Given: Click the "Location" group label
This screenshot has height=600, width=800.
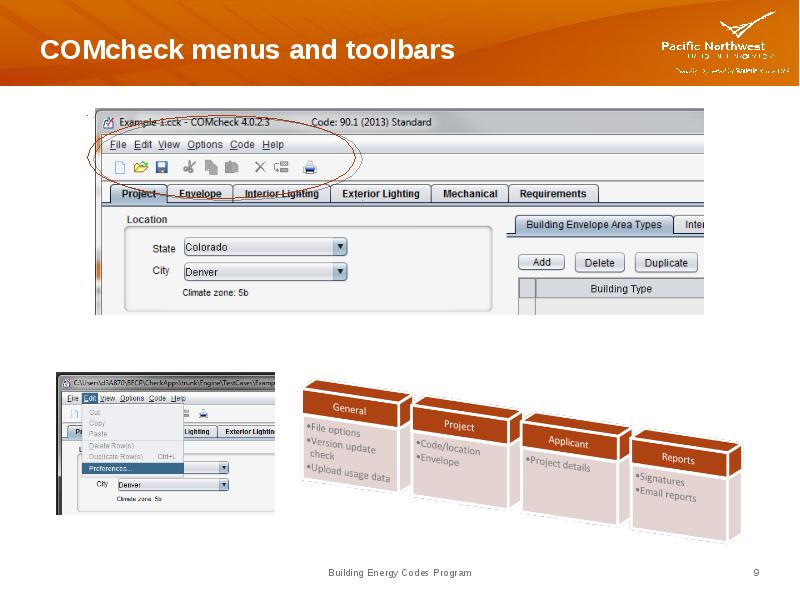Looking at the screenshot, I should (147, 219).
